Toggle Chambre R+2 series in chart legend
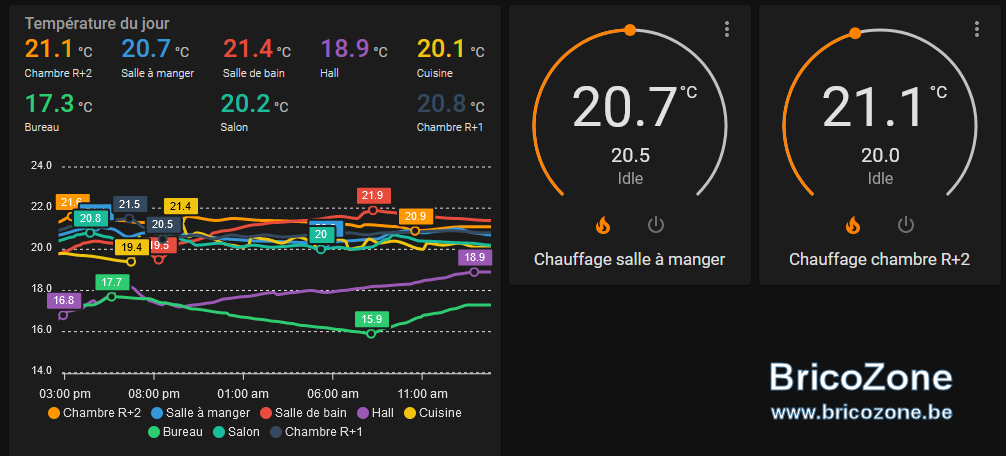 coord(94,413)
